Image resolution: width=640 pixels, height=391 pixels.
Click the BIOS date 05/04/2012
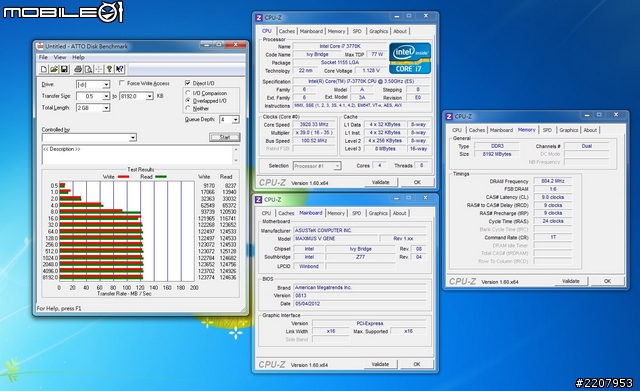pos(360,304)
